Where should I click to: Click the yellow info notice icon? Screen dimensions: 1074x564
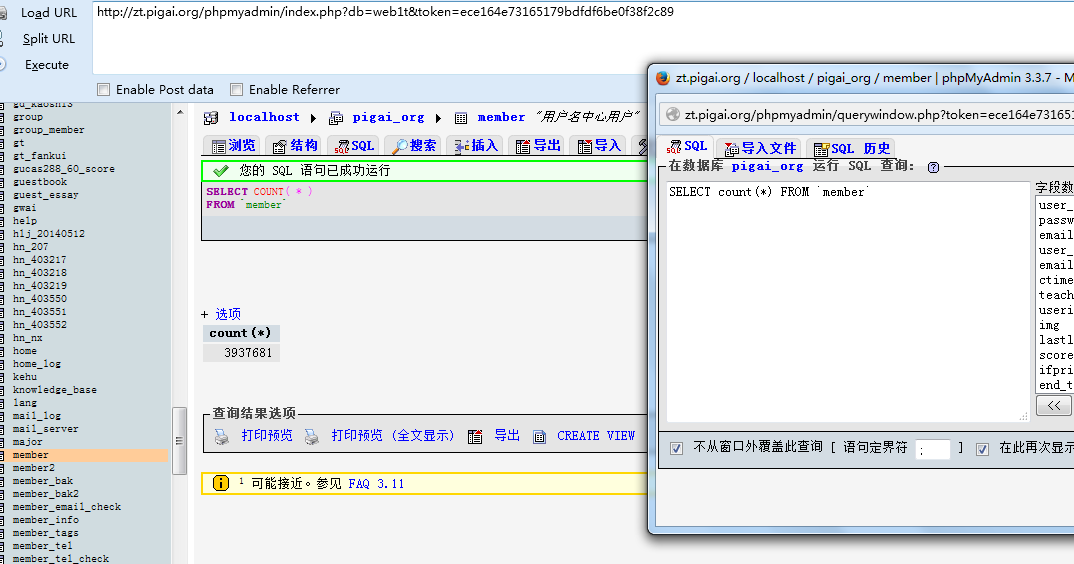click(x=221, y=483)
